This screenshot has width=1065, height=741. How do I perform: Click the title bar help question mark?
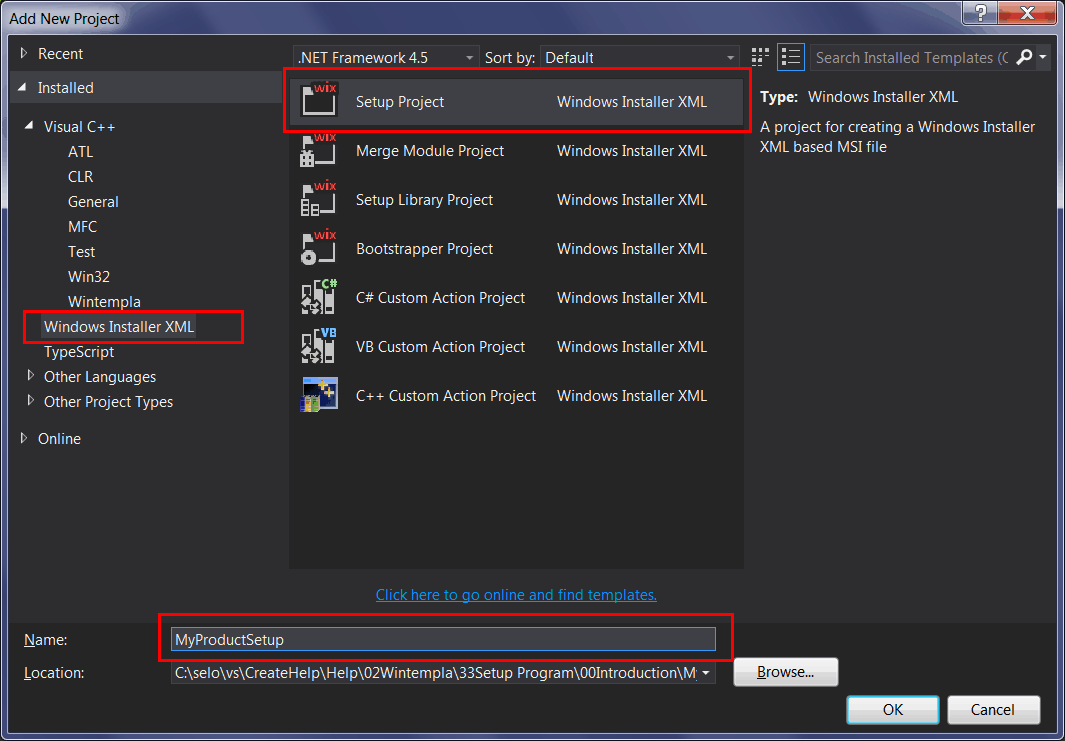tap(981, 13)
